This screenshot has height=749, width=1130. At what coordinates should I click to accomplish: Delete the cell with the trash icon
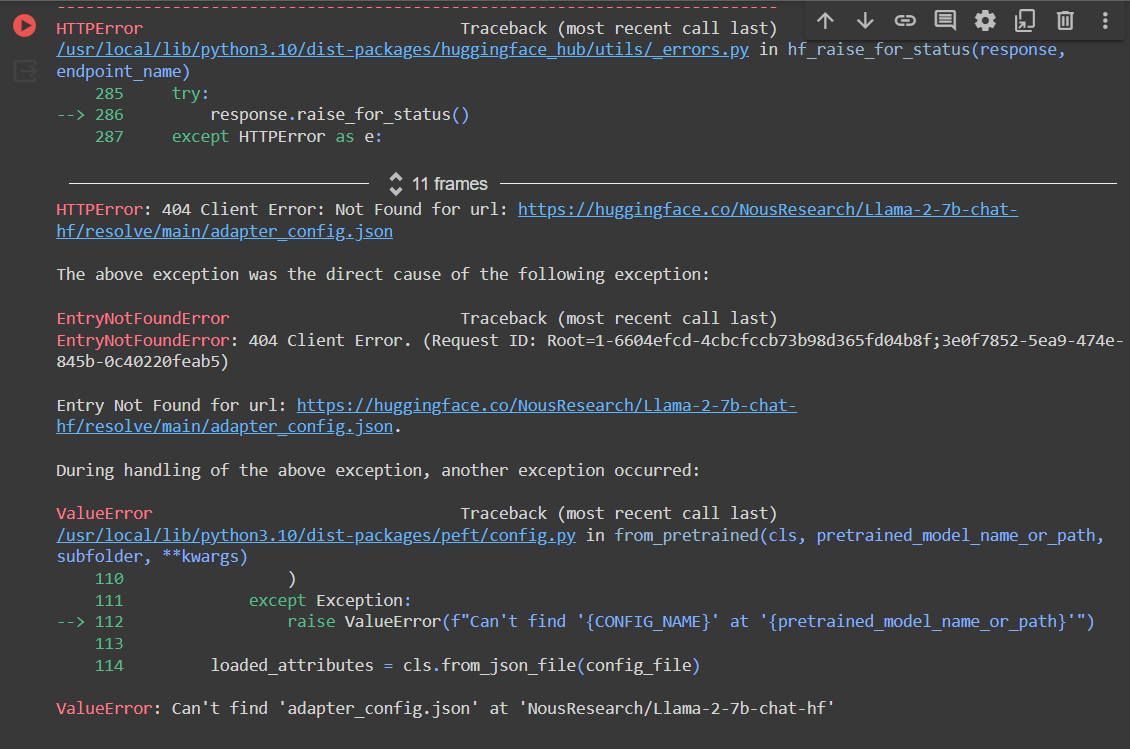point(1064,20)
